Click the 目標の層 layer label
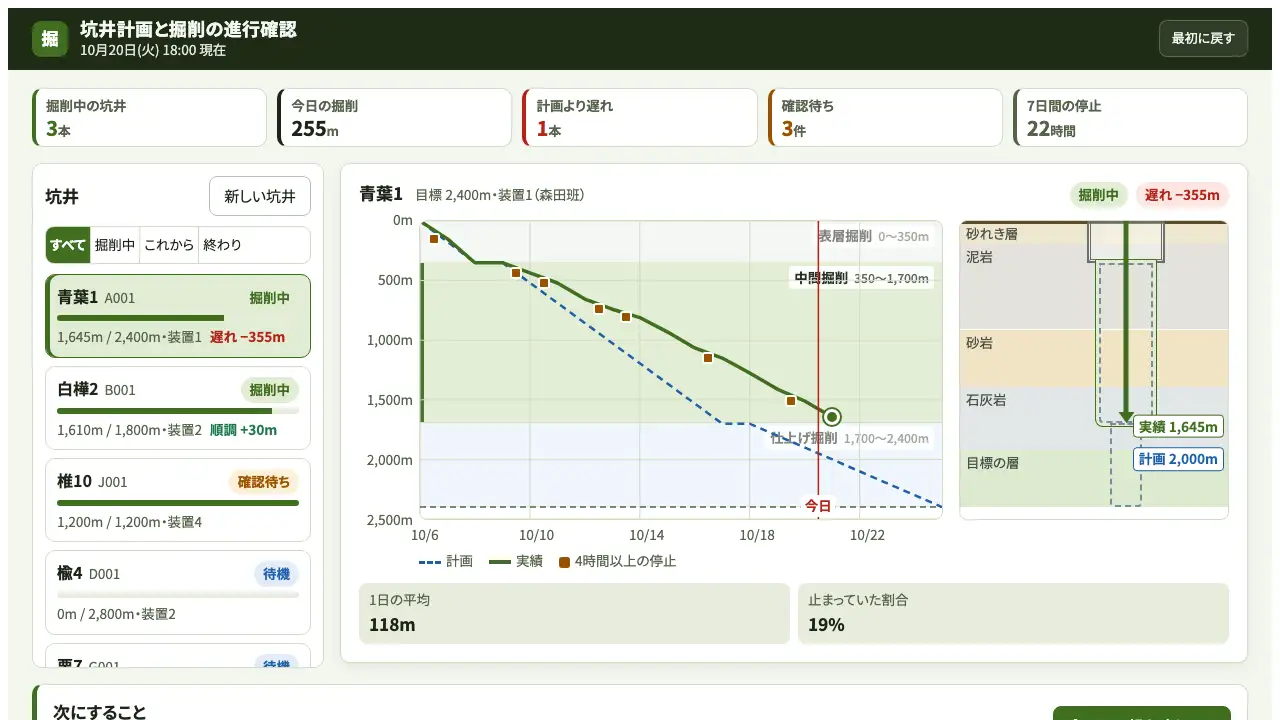The width and height of the screenshot is (1280, 720). pyautogui.click(x=992, y=463)
